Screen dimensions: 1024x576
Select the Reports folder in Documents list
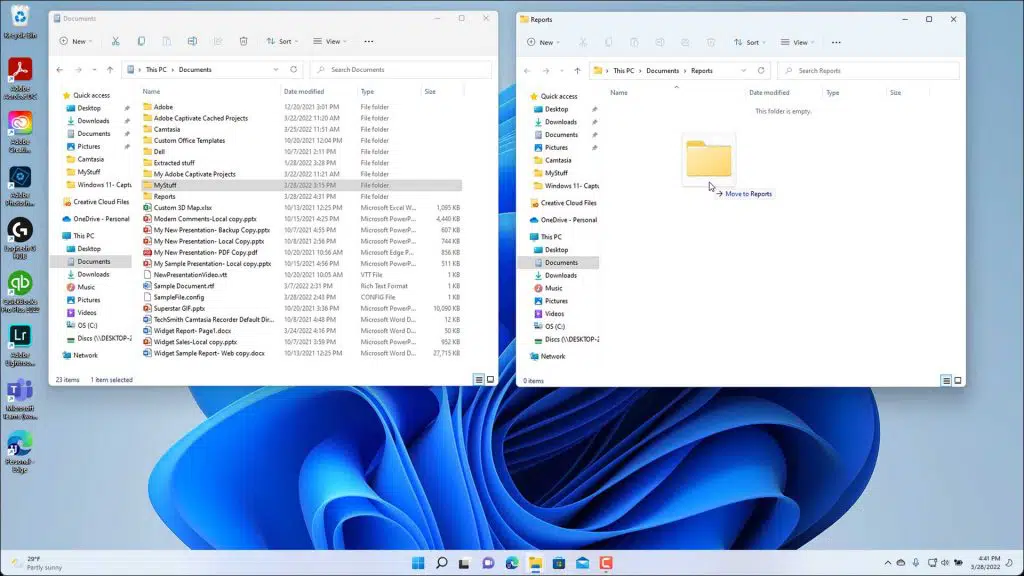coord(164,197)
